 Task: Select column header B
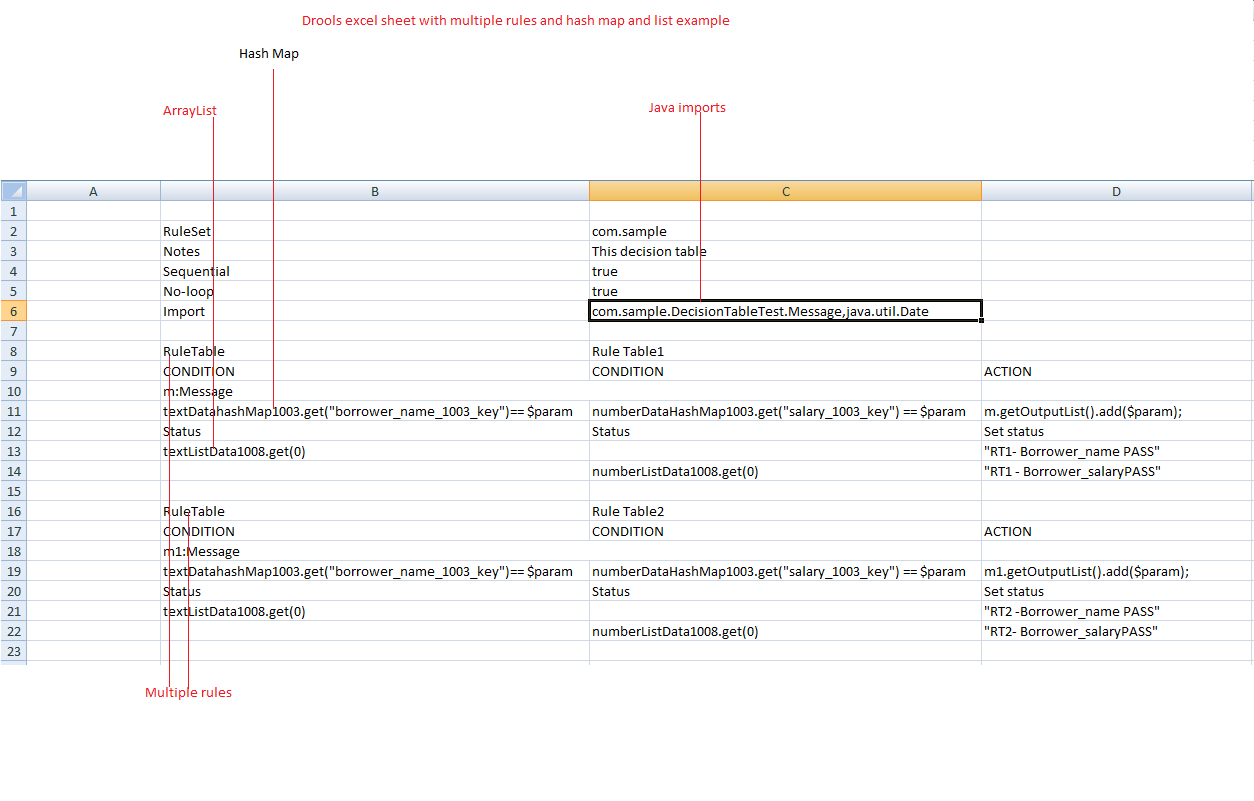pyautogui.click(x=375, y=190)
